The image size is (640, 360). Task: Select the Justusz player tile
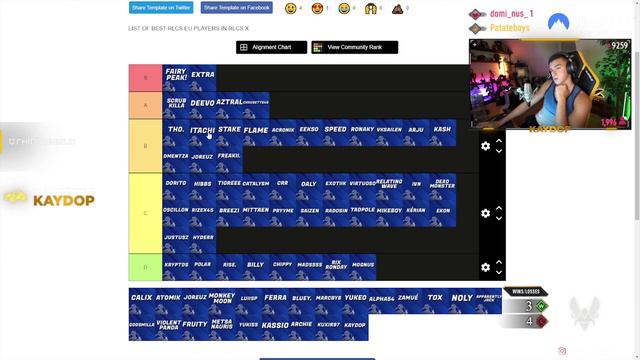[x=176, y=240]
